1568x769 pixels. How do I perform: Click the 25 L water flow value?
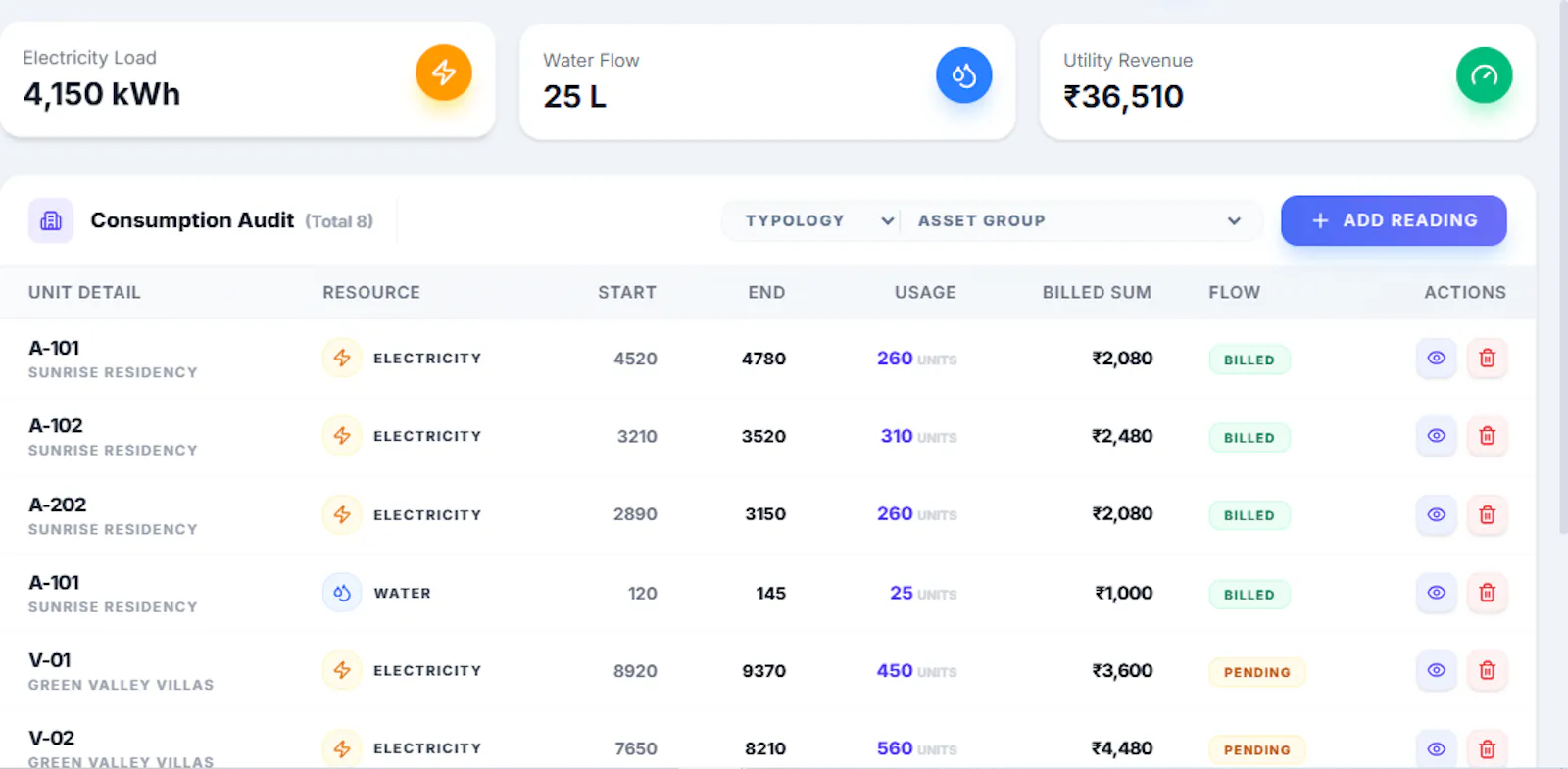coord(575,97)
